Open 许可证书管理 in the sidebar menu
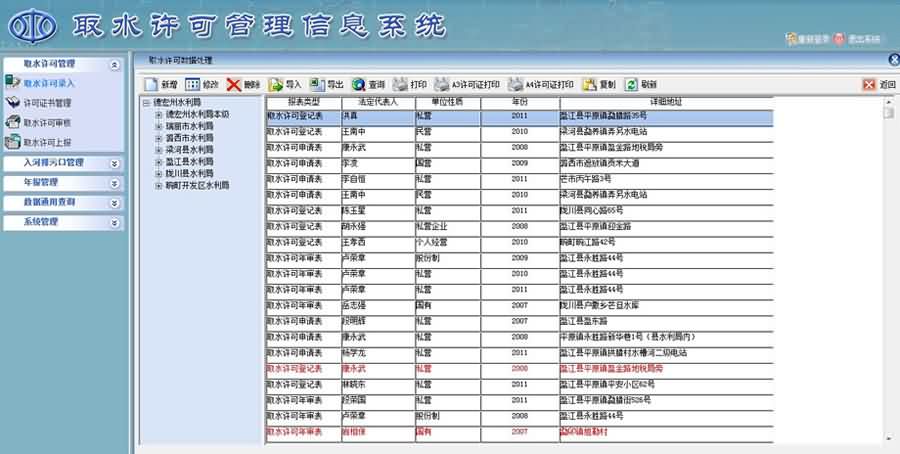Image resolution: width=900 pixels, height=454 pixels. point(47,103)
